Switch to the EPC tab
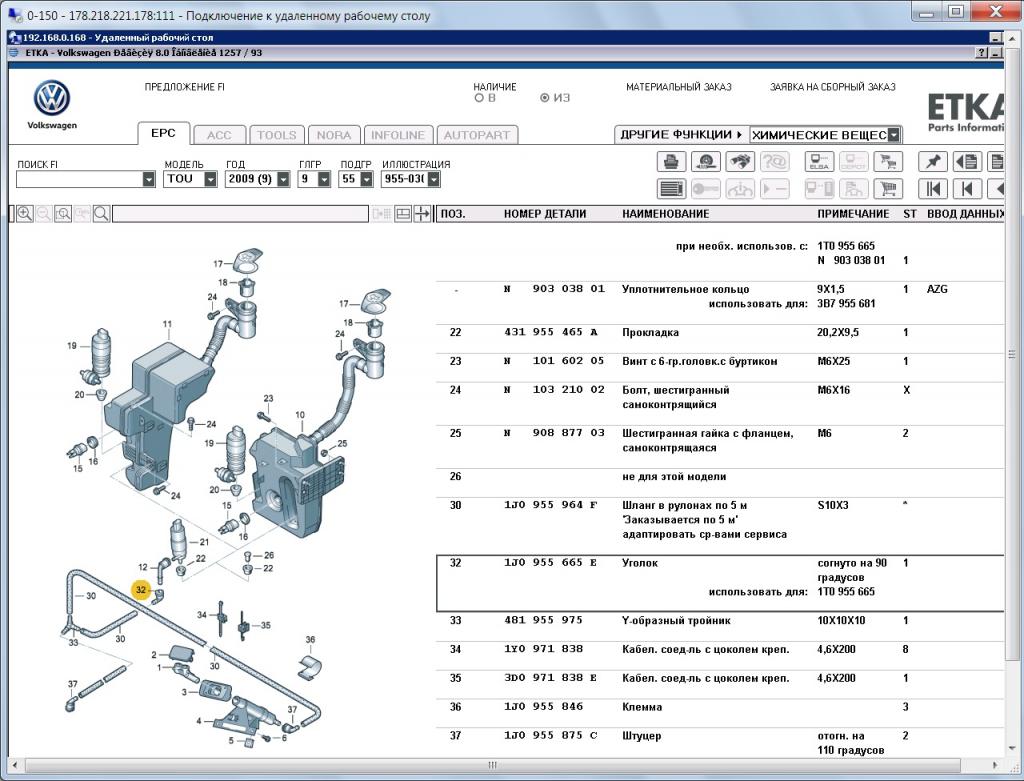The height and width of the screenshot is (781, 1024). pos(163,133)
